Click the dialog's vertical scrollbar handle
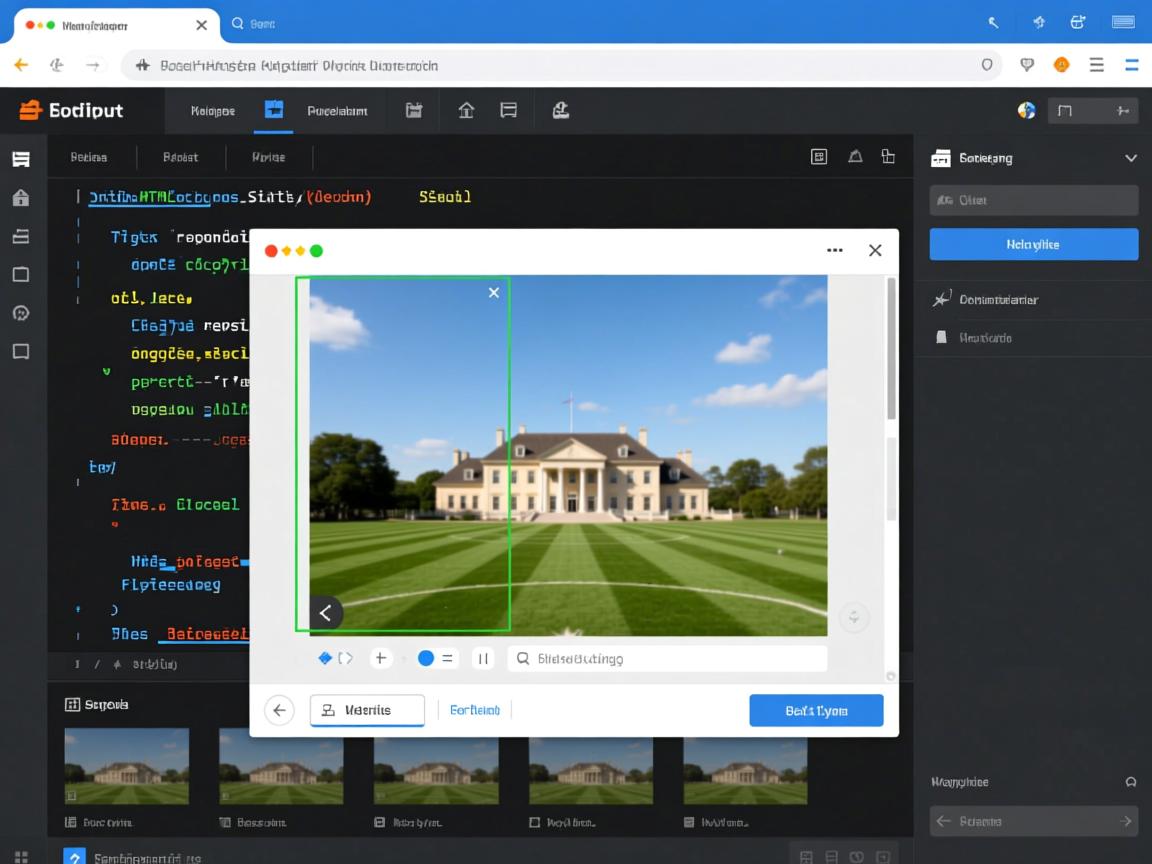This screenshot has width=1152, height=864. [x=891, y=350]
